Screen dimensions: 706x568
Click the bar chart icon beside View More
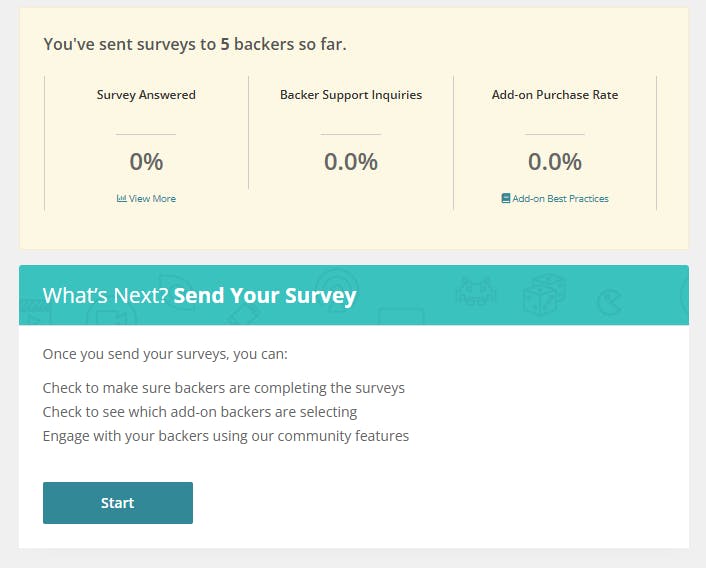pyautogui.click(x=122, y=199)
